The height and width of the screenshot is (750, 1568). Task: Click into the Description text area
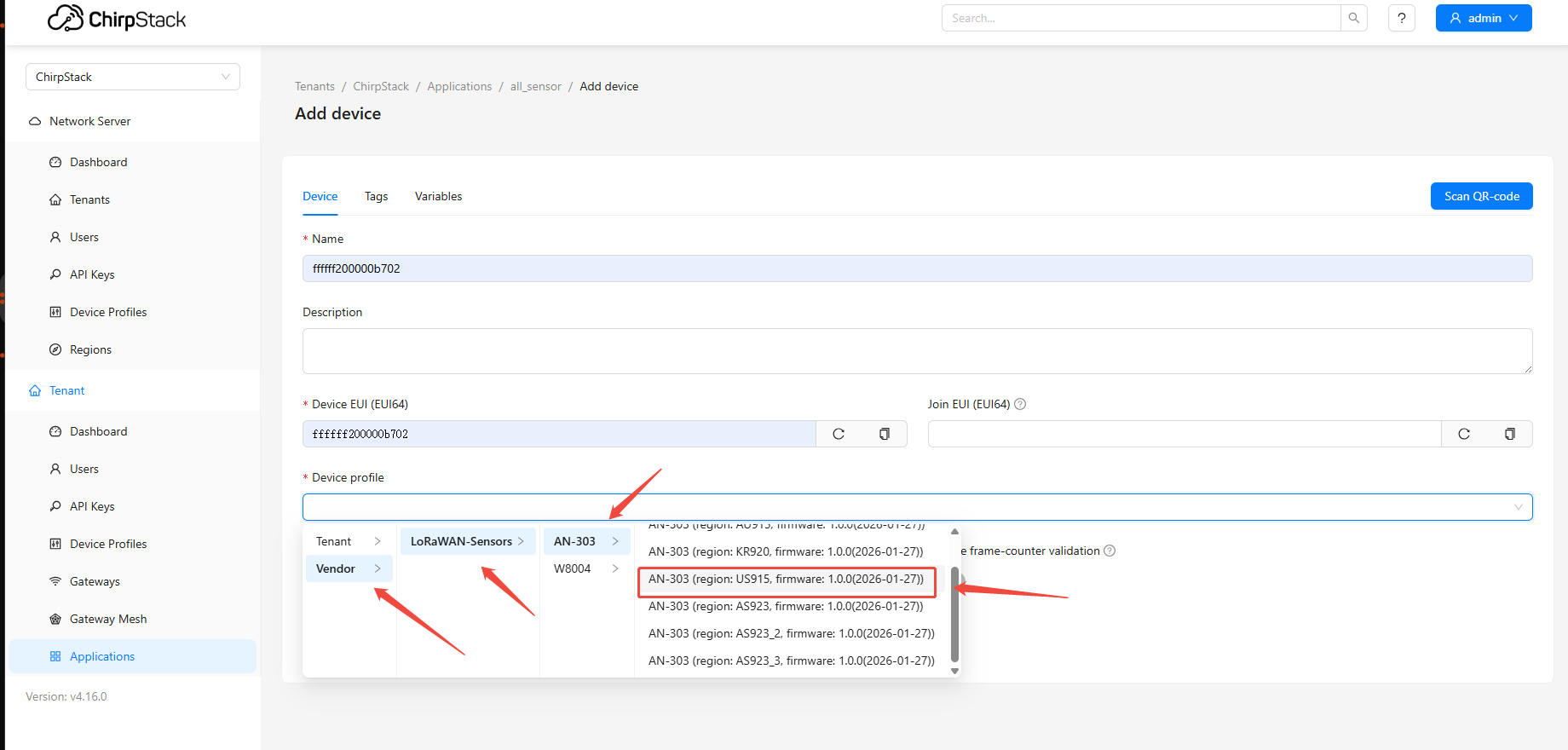916,351
